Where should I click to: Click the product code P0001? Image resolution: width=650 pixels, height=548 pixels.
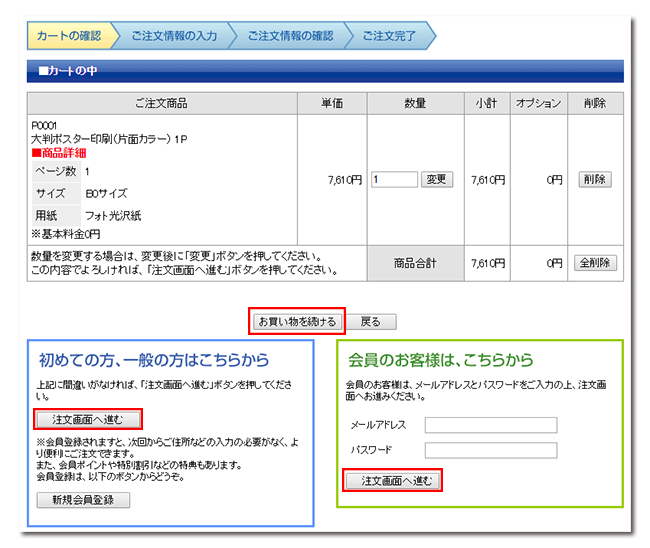[x=44, y=126]
